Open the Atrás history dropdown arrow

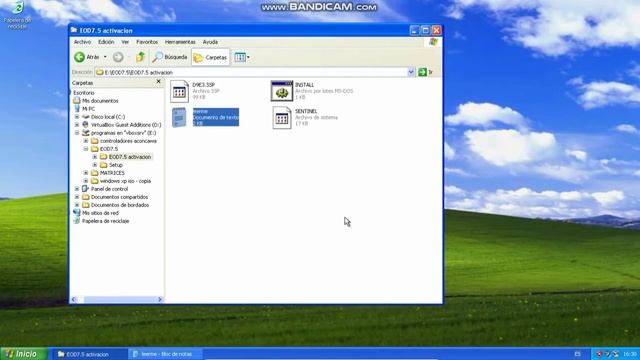point(105,57)
